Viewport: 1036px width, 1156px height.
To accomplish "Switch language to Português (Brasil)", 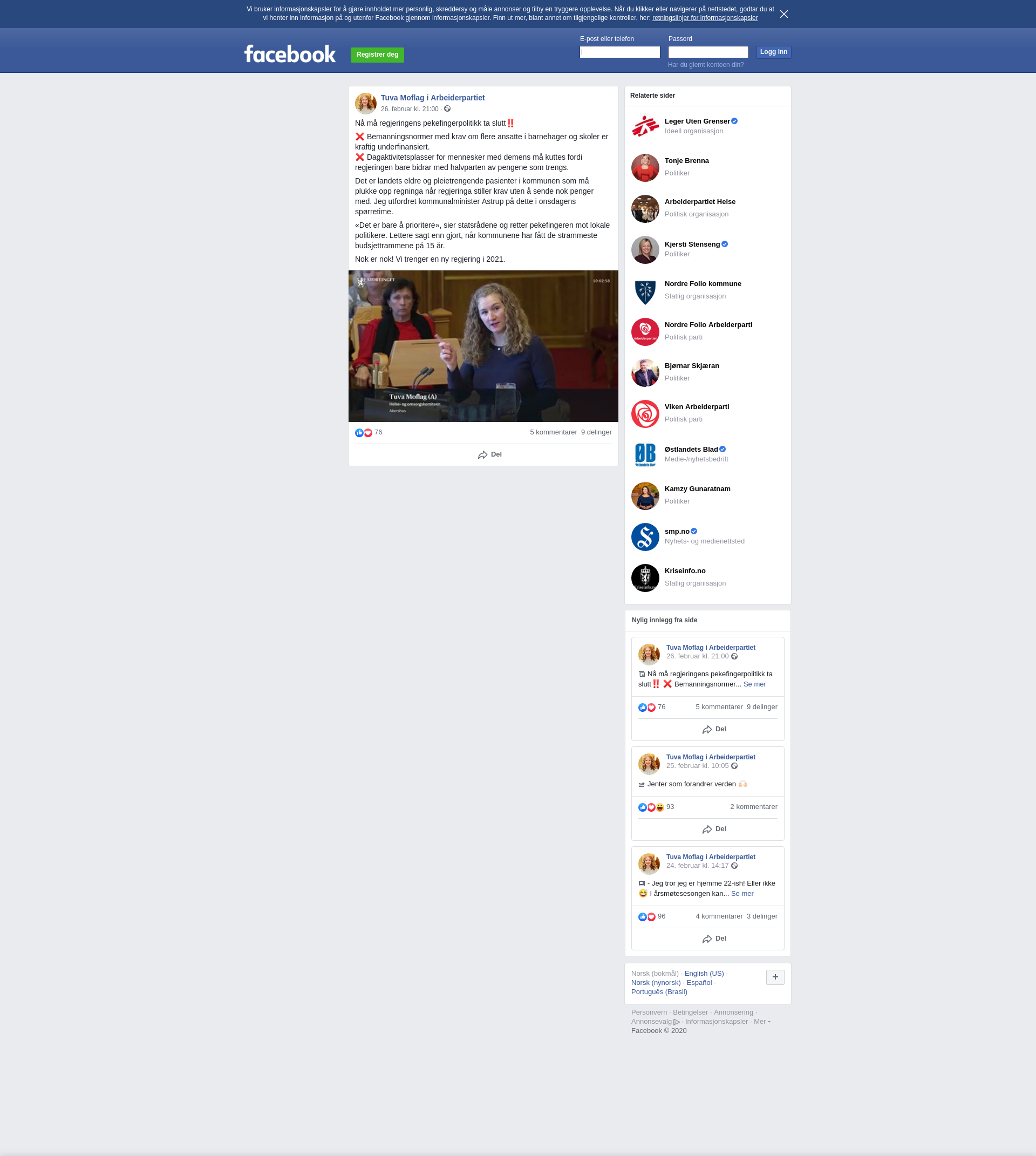I will point(659,992).
